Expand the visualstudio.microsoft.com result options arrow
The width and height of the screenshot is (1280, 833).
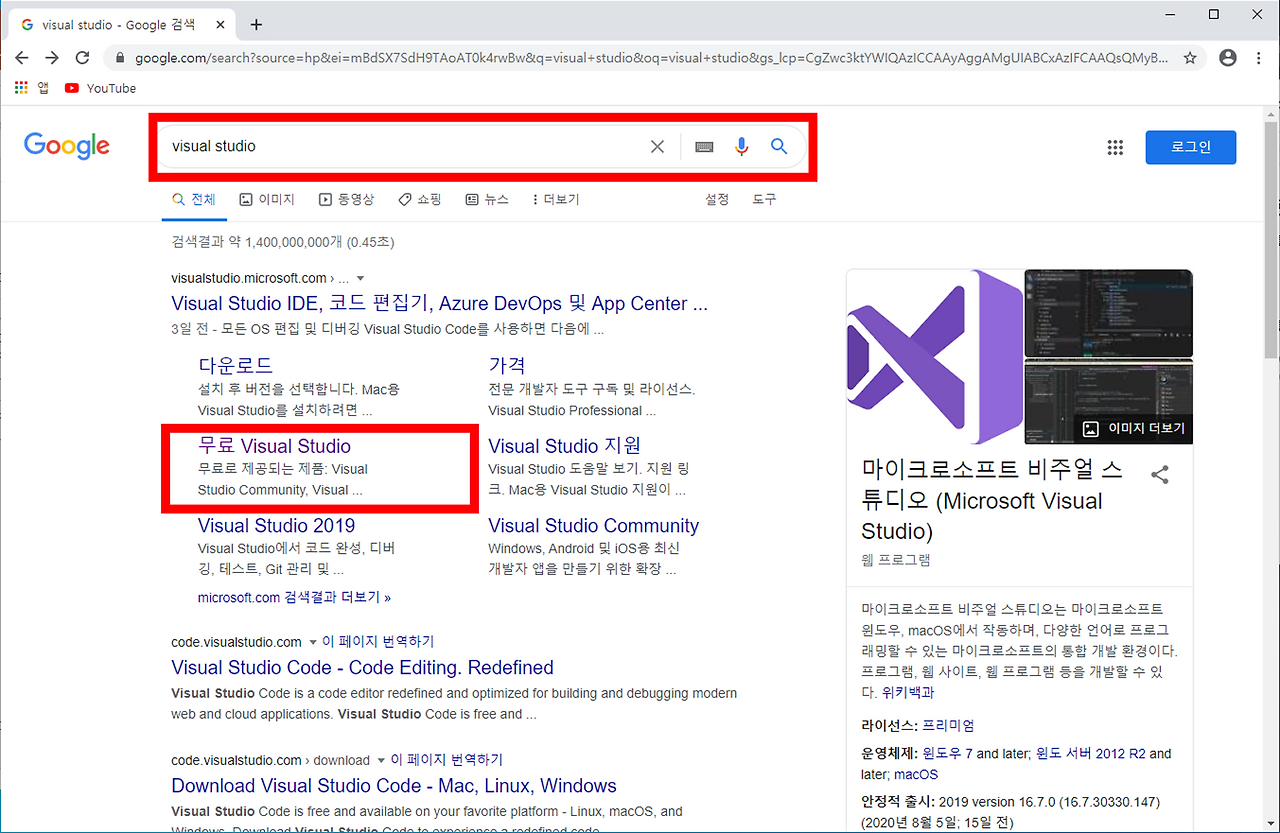click(x=361, y=278)
